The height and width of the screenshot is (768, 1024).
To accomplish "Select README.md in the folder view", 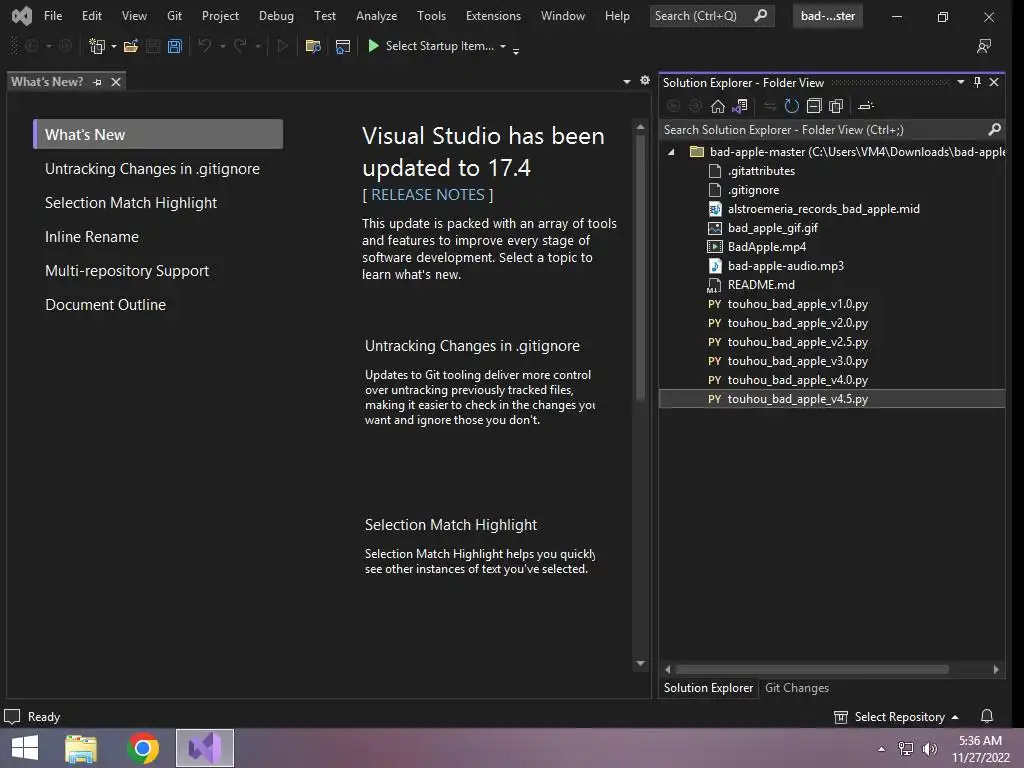I will tap(761, 285).
